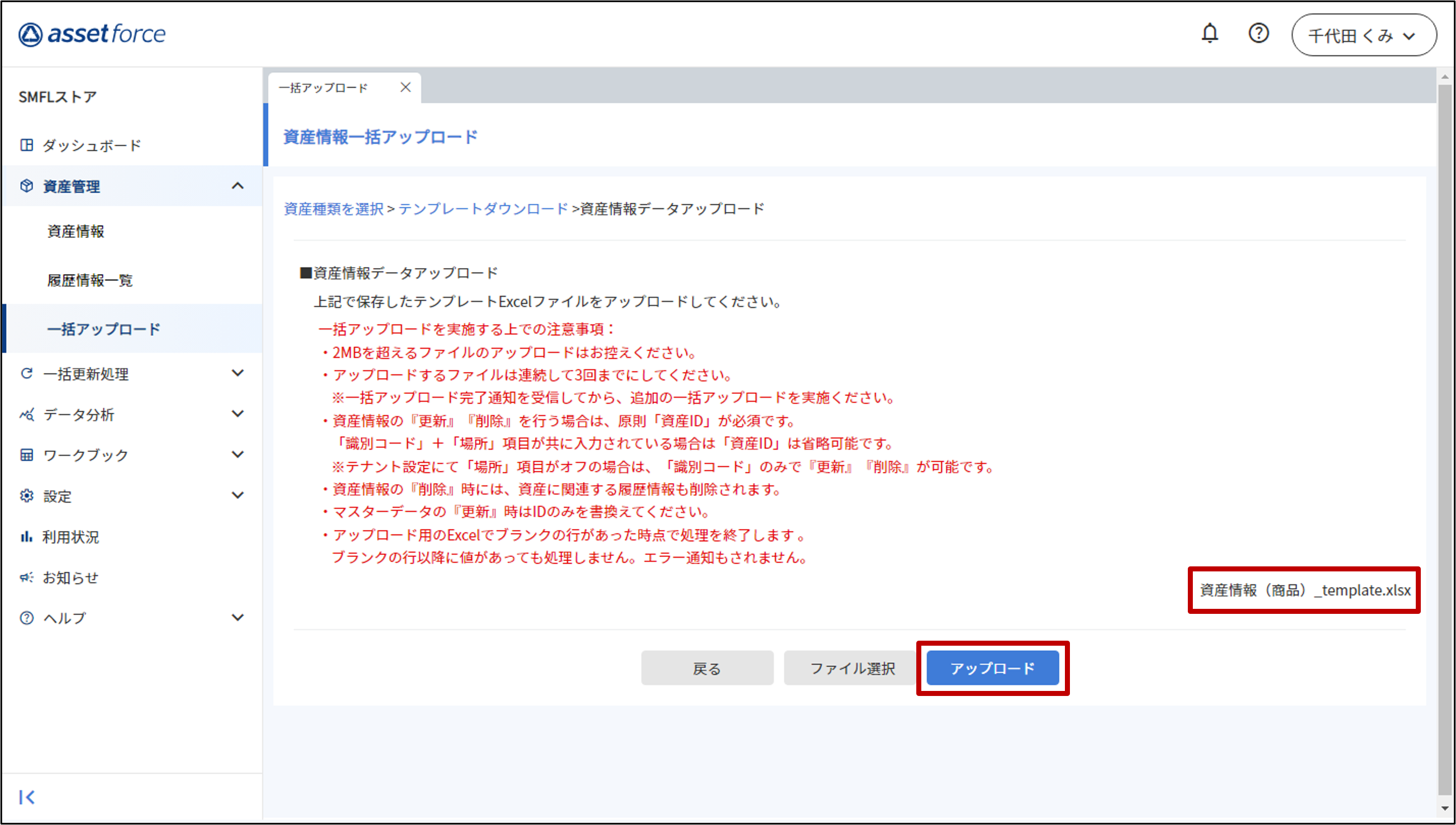Click the 利用状況 usage chart icon
This screenshot has height=825, width=1456.
pyautogui.click(x=27, y=537)
